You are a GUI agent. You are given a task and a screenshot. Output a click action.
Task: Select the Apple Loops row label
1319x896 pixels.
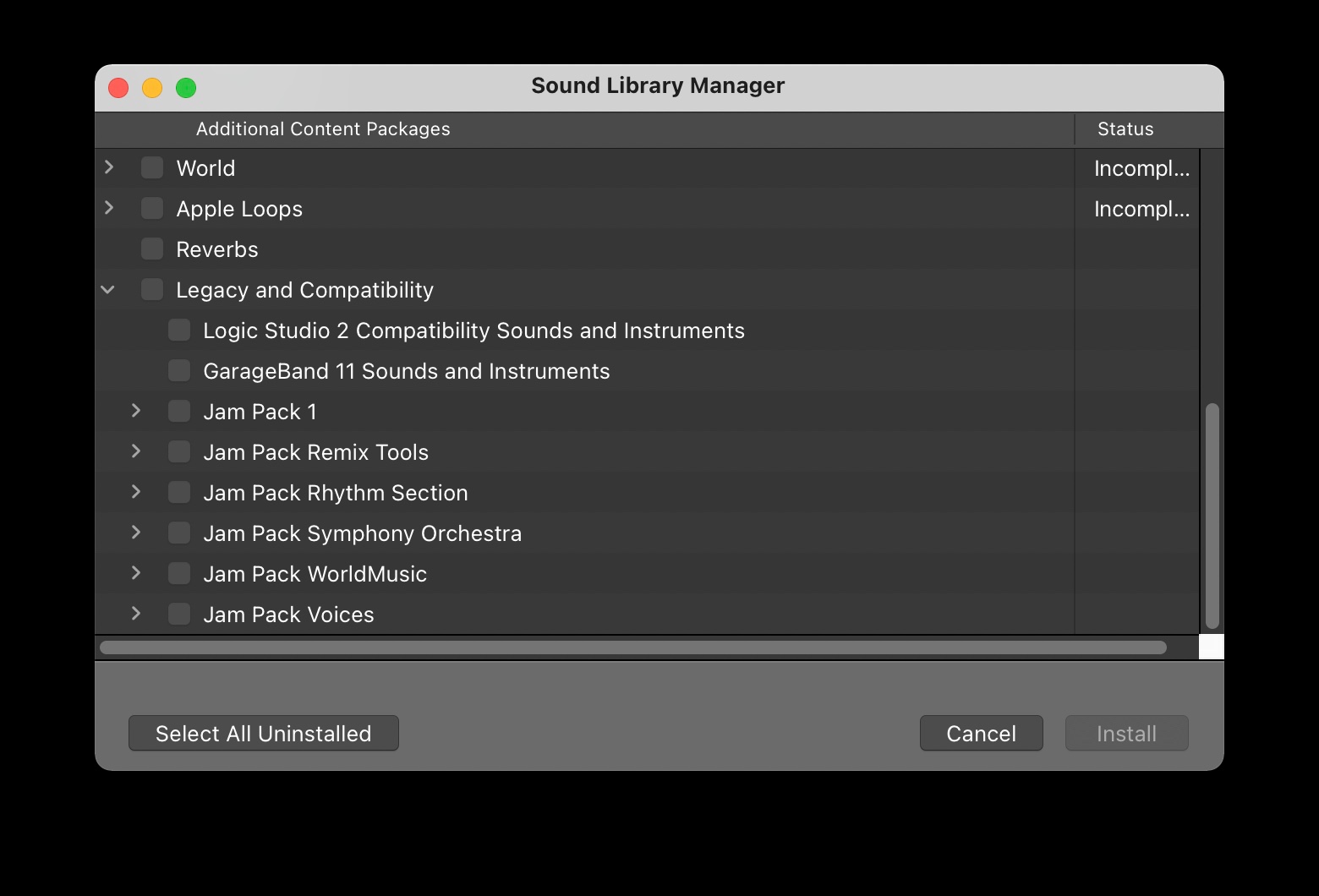[x=239, y=209]
